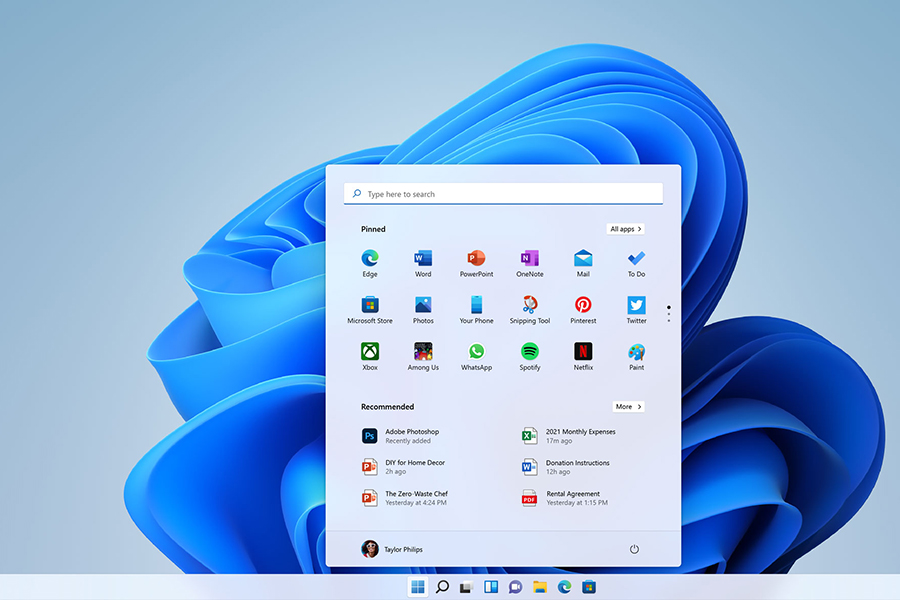Expand the All apps list
This screenshot has height=600, width=900.
click(x=625, y=229)
